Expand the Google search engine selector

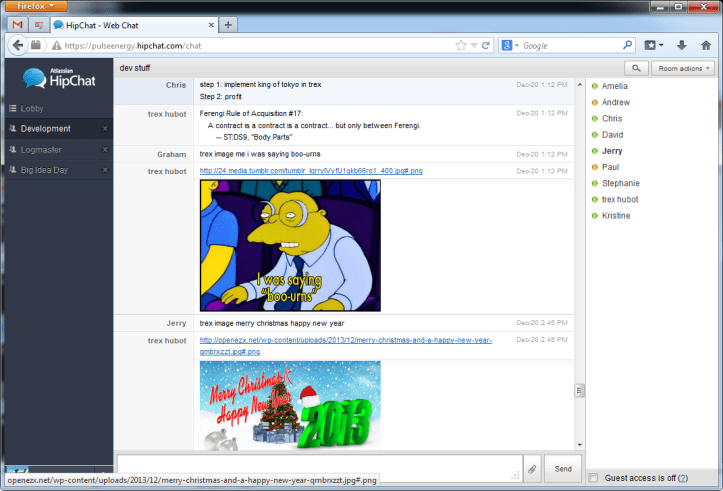(x=510, y=45)
